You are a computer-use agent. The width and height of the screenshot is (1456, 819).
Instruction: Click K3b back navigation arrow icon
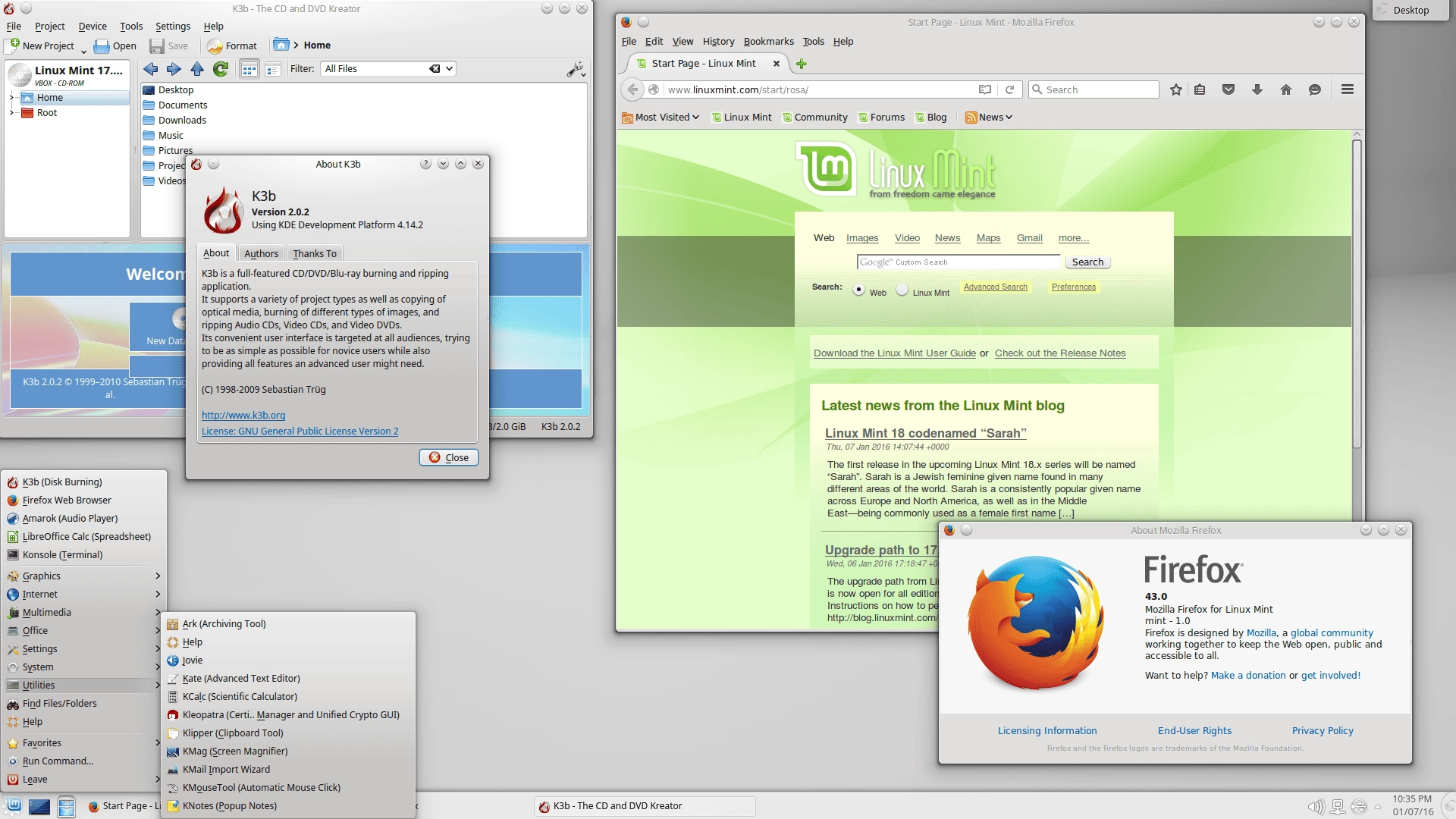tap(151, 69)
